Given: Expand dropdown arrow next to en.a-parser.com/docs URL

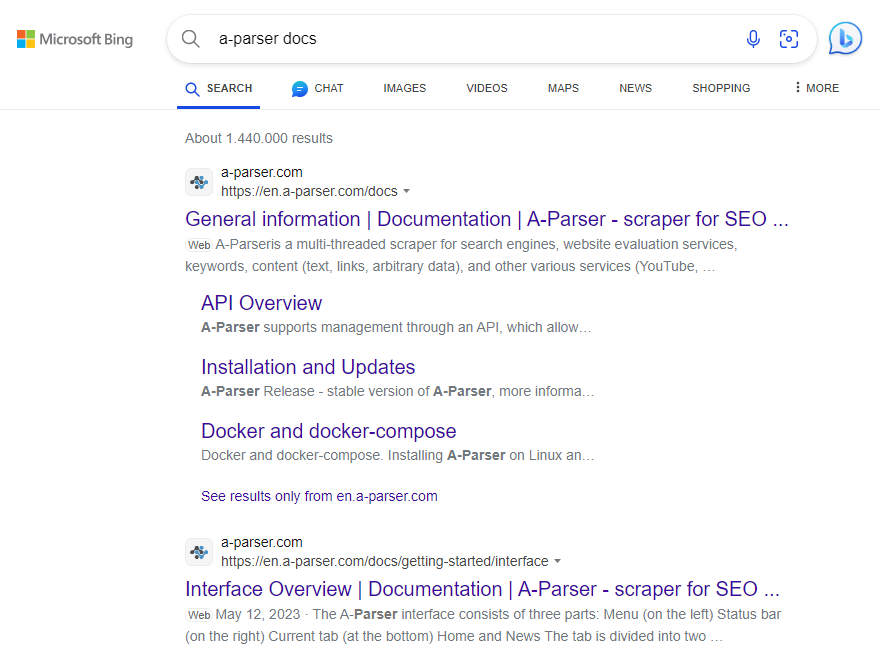Looking at the screenshot, I should [407, 191].
